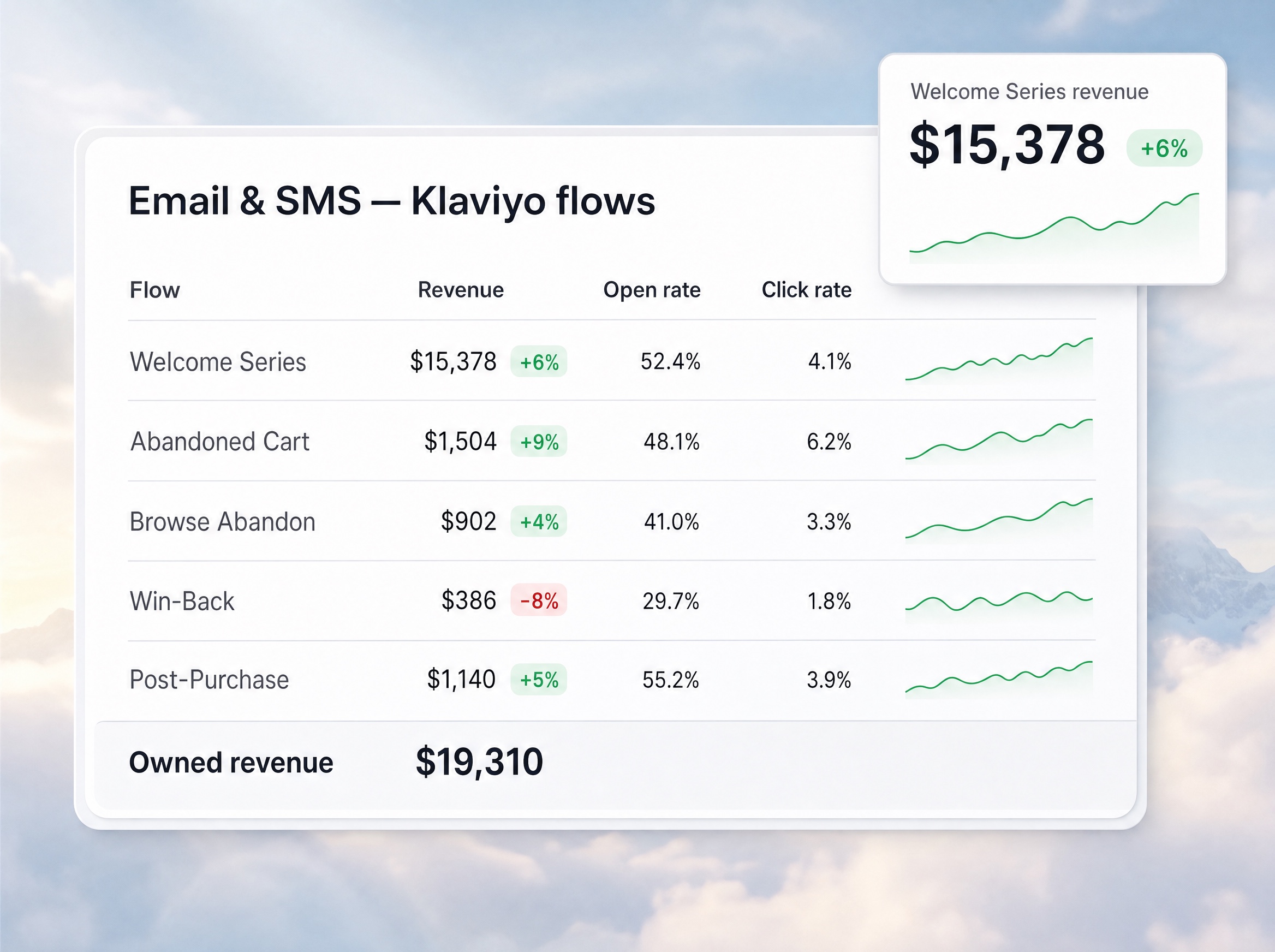Screen dimensions: 1275x952
Task: Click the Welcome Series revenue card title
Action: 1029,92
